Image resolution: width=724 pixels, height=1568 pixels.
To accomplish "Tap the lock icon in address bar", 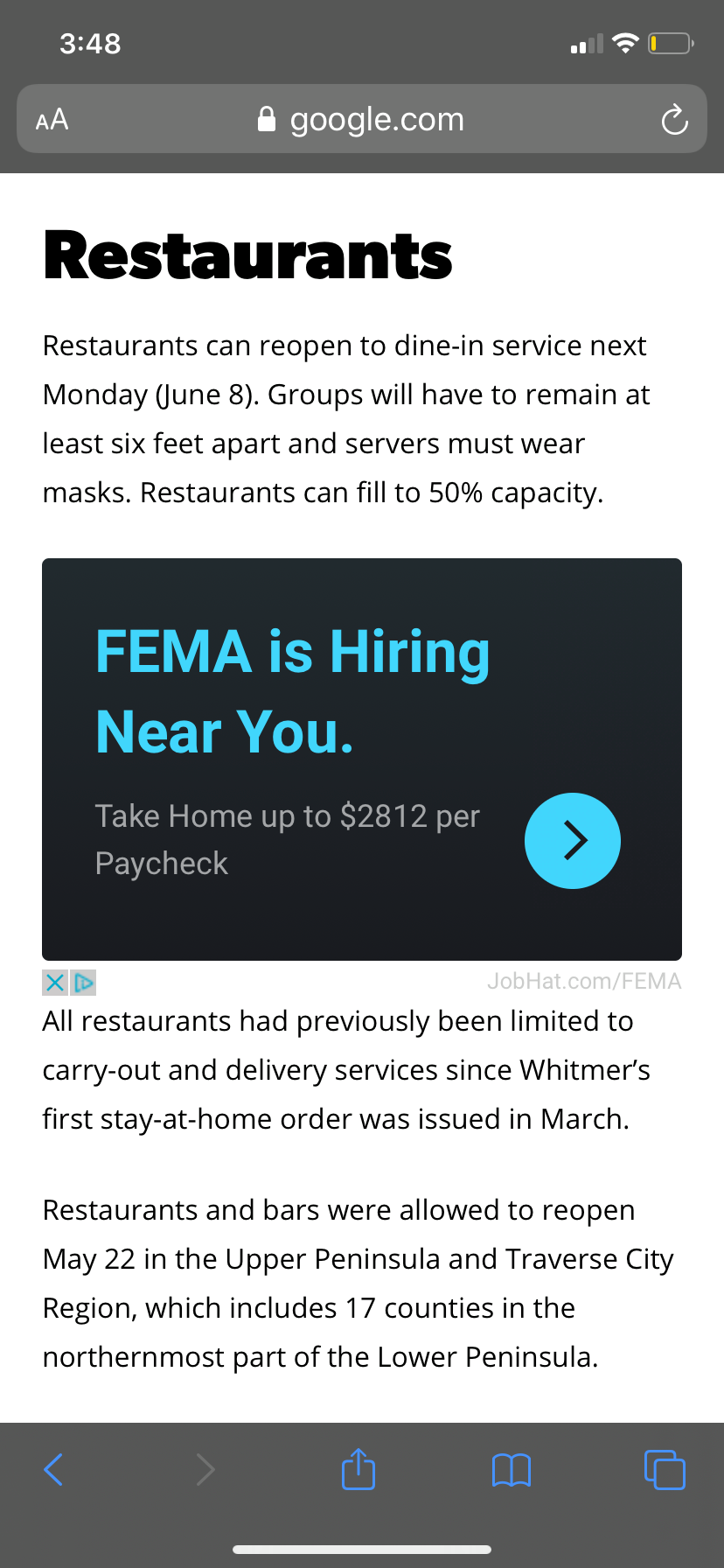I will point(267,119).
